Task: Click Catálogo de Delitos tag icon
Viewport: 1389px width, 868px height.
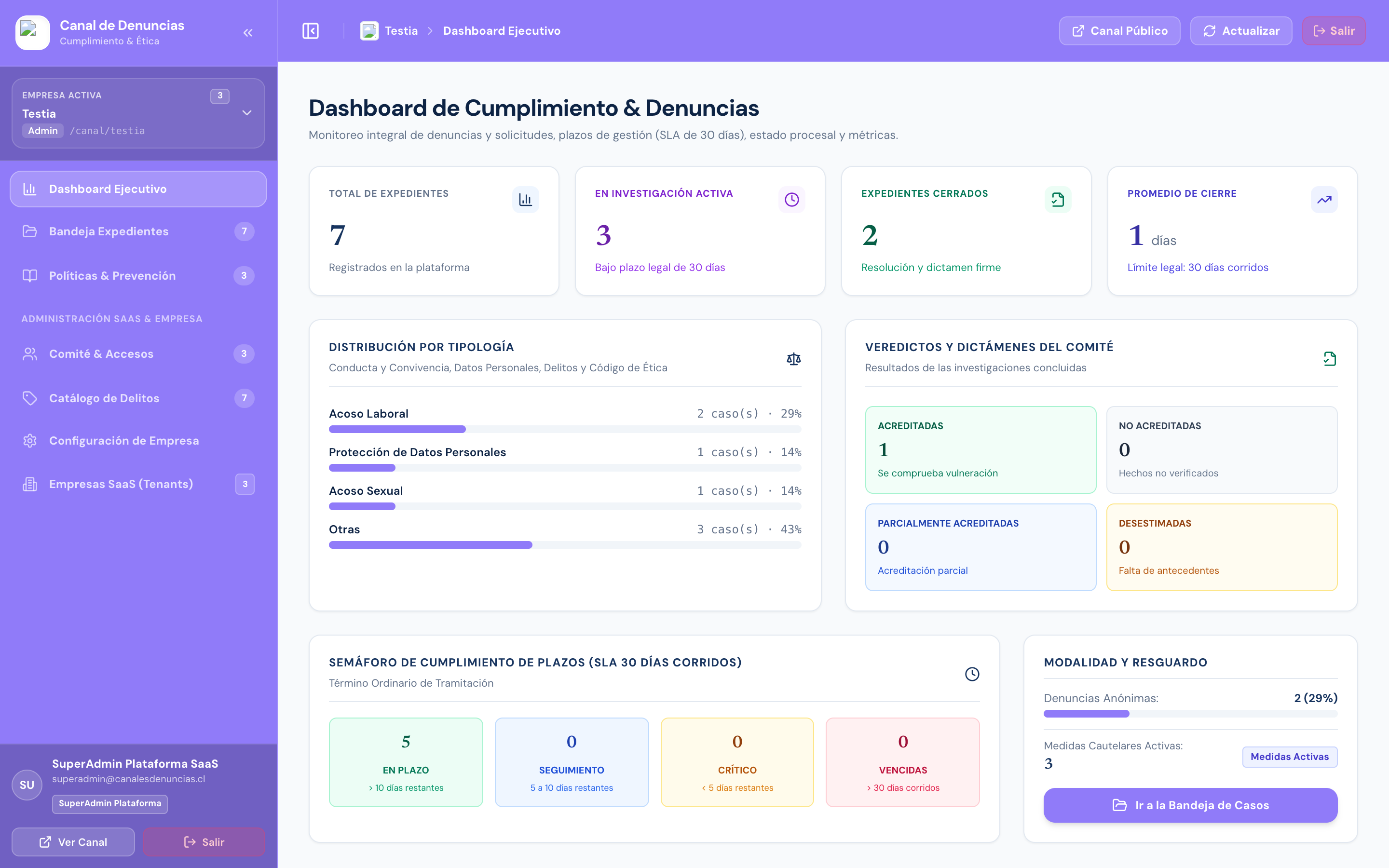Action: [30, 398]
